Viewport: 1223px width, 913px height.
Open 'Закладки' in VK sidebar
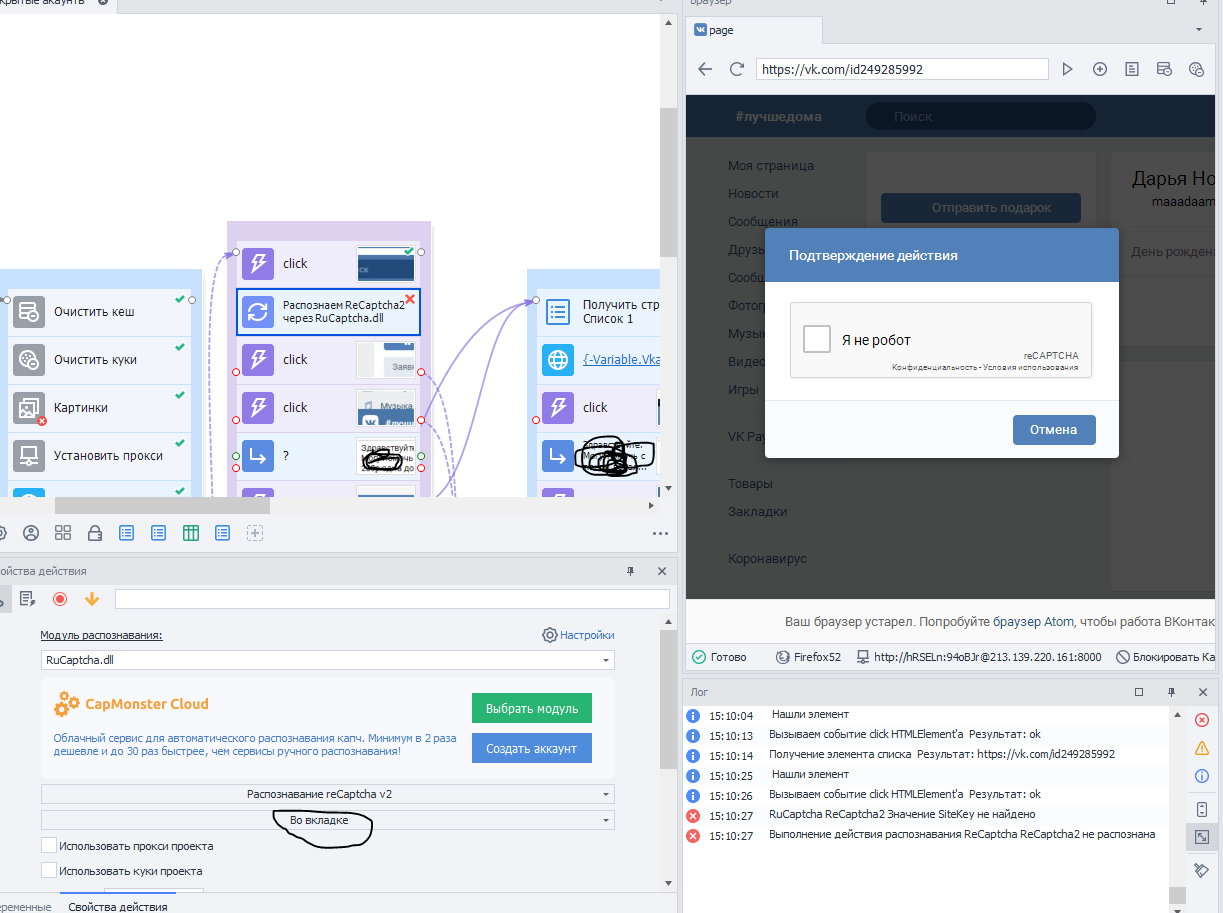(757, 512)
